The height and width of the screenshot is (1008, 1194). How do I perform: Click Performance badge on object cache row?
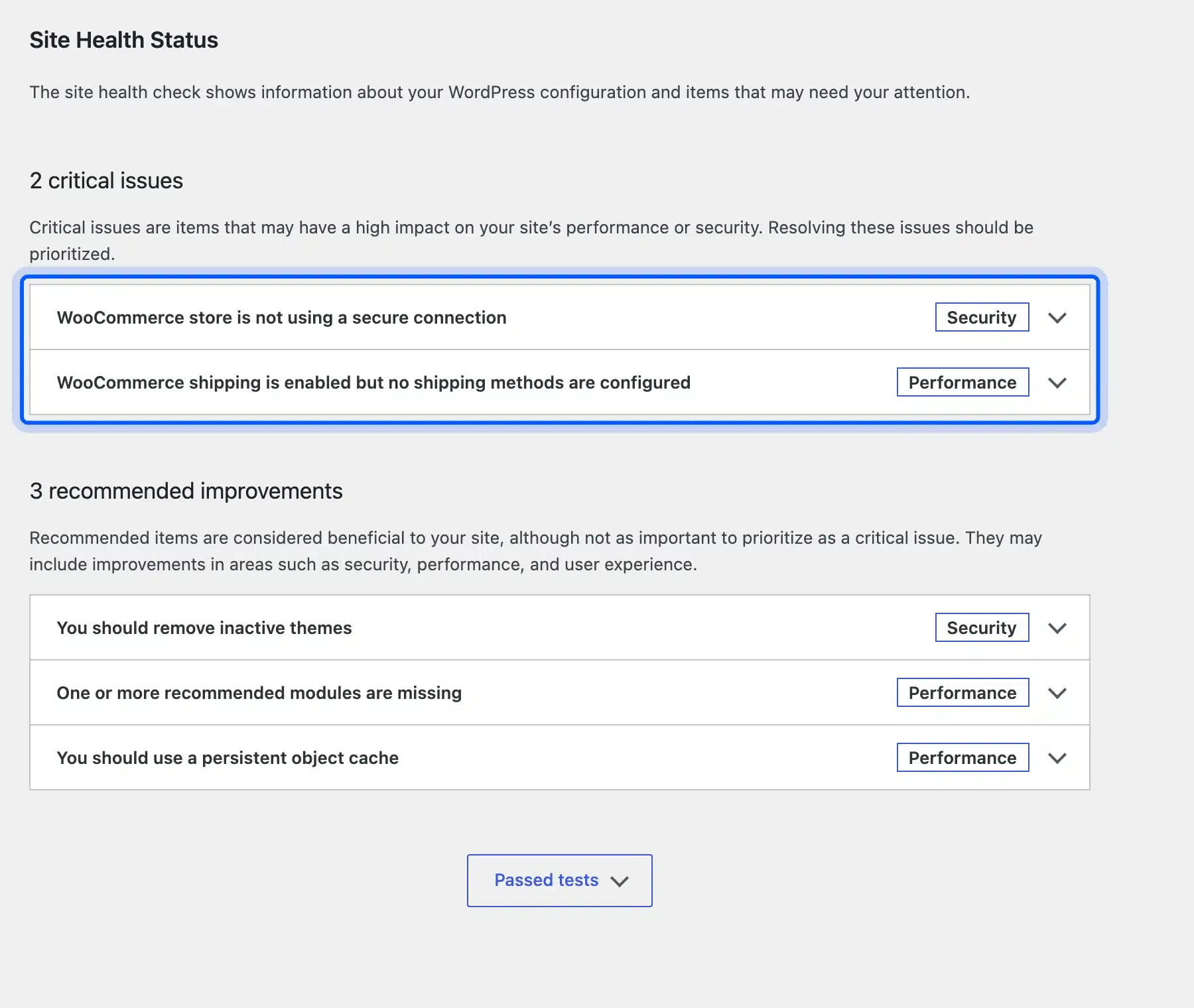tap(962, 757)
